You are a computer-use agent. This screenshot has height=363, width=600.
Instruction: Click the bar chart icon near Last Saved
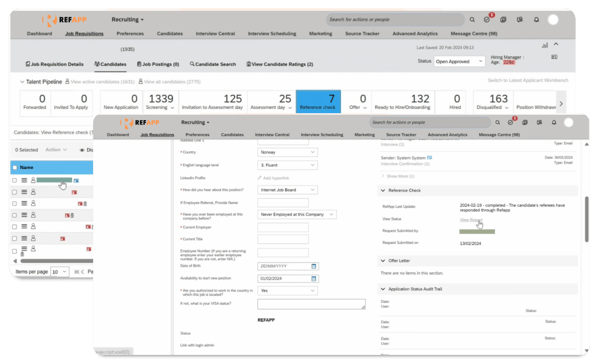[545, 45]
